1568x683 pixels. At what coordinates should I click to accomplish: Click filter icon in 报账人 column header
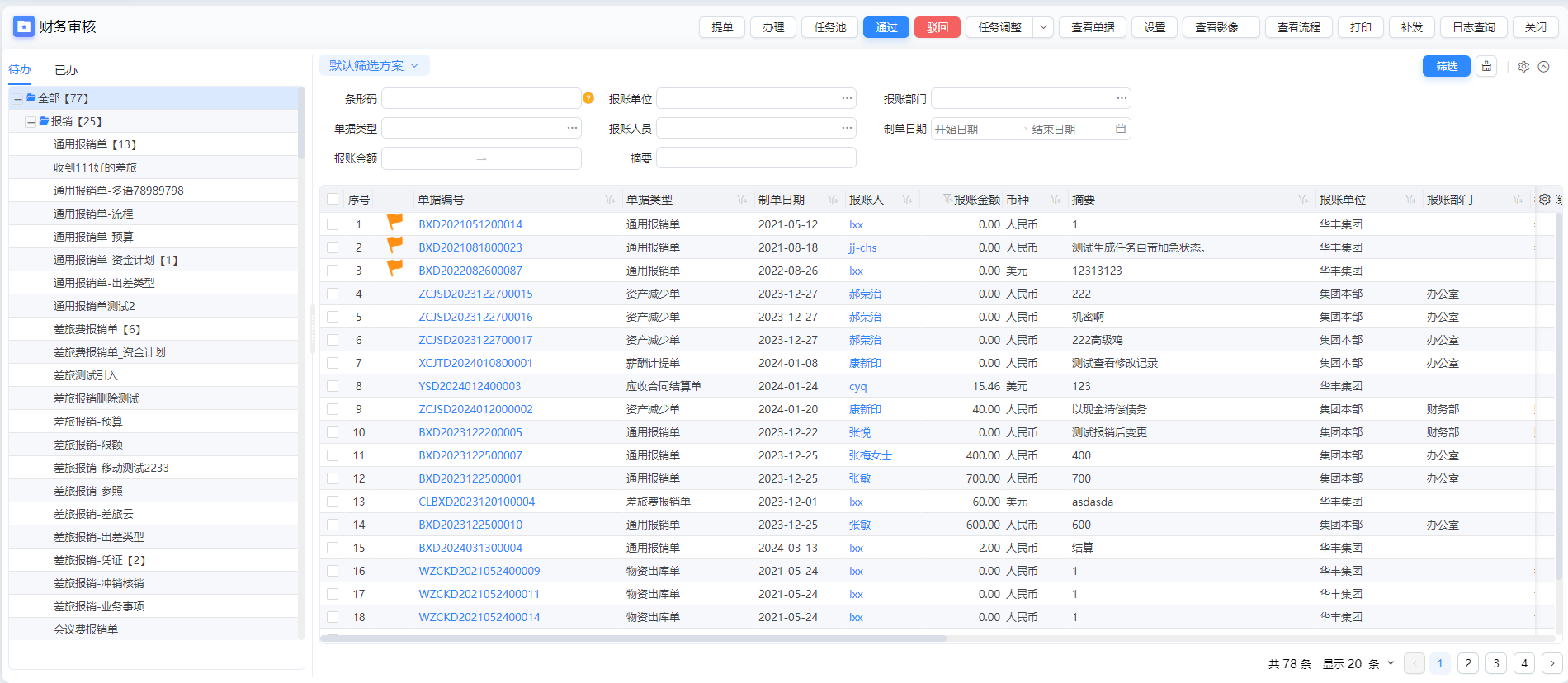(x=907, y=200)
